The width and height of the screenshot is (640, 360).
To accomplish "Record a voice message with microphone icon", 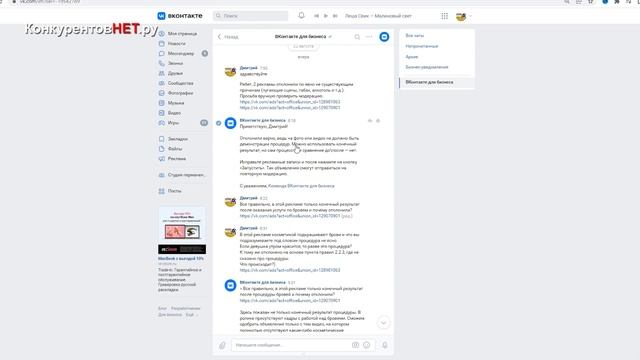I will pyautogui.click(x=384, y=345).
